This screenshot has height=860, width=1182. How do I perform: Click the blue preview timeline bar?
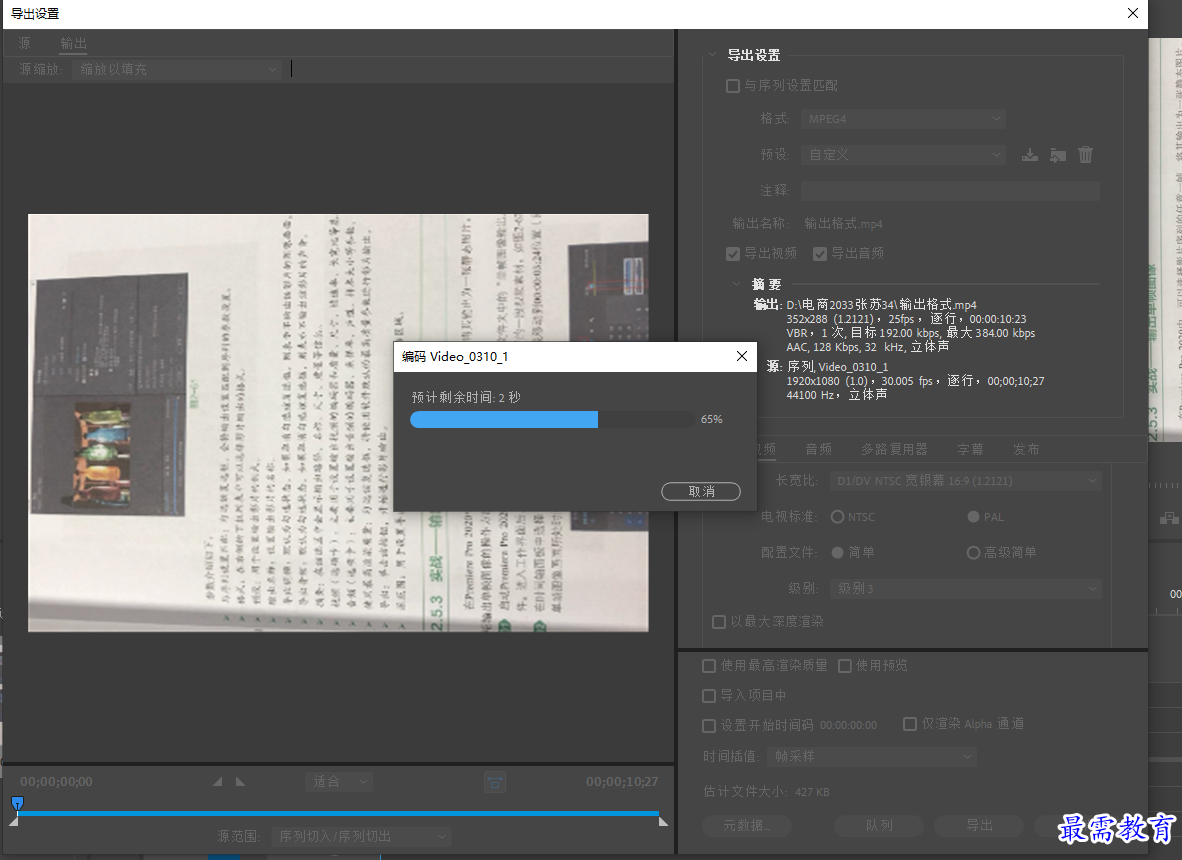click(338, 813)
